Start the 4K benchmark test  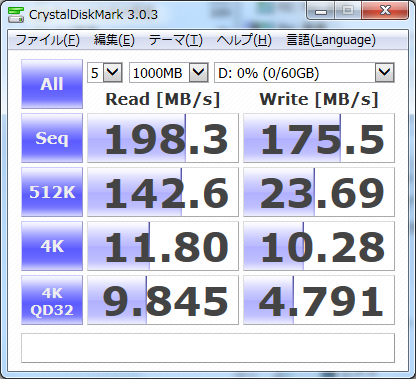[x=52, y=246]
